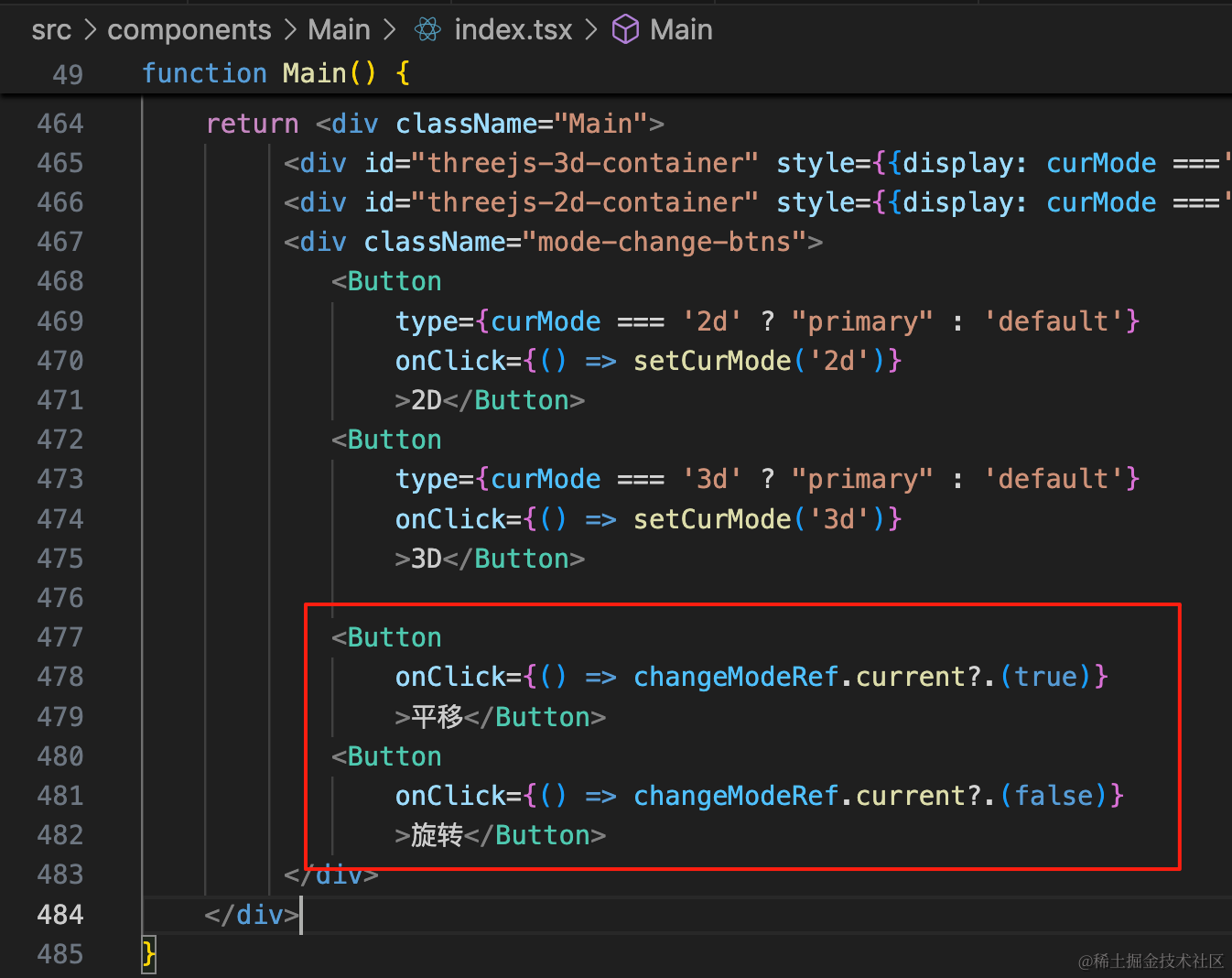Expand chevron after 'components' breadcrumb
Viewport: 1232px width, 978px height.
click(290, 30)
